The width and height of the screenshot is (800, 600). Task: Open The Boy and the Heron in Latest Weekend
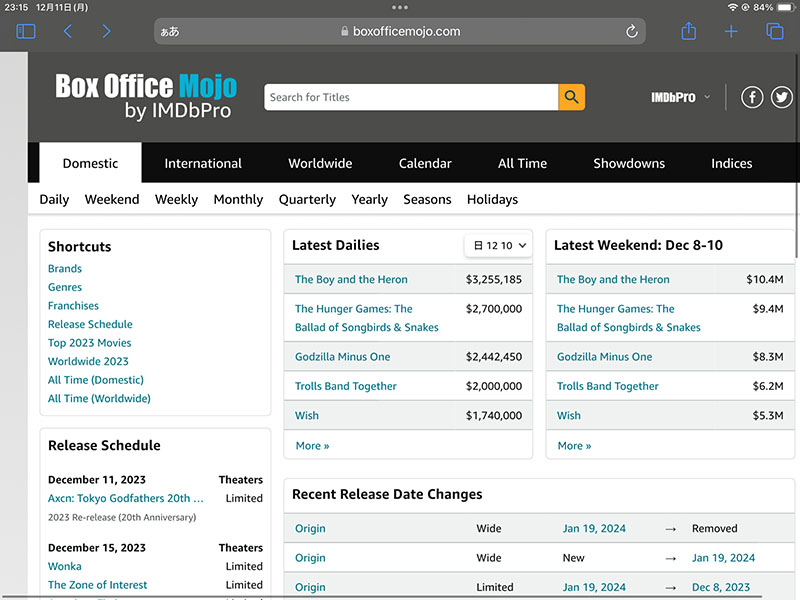point(613,280)
